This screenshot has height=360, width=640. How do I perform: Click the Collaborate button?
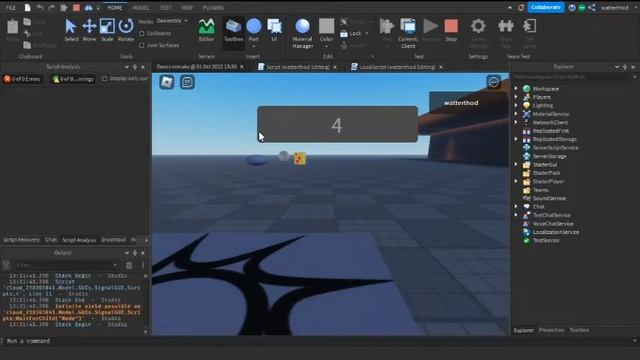click(x=546, y=7)
